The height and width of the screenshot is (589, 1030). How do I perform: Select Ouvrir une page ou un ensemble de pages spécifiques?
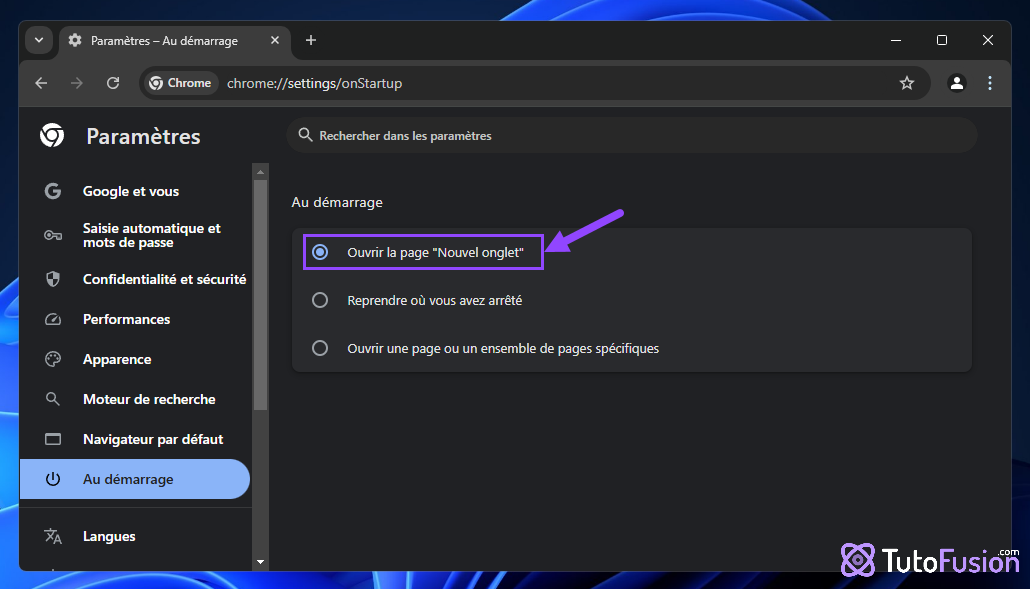pos(320,348)
